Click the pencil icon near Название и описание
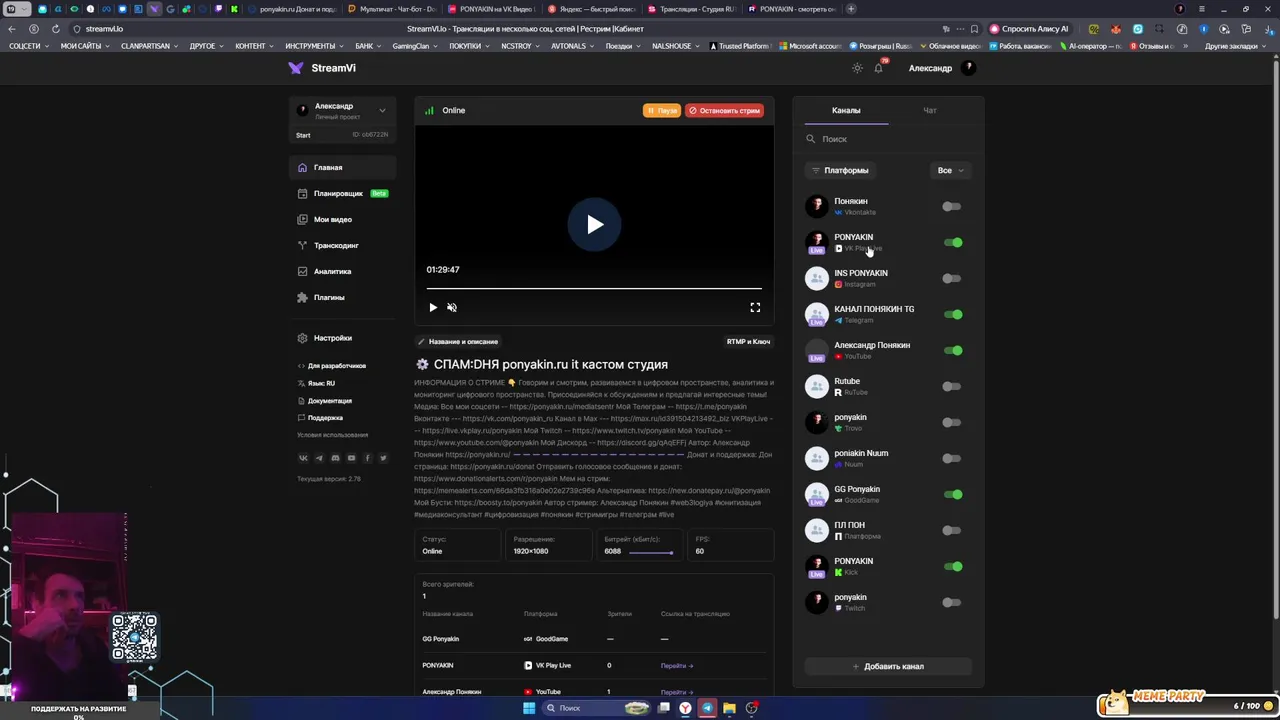 421,342
